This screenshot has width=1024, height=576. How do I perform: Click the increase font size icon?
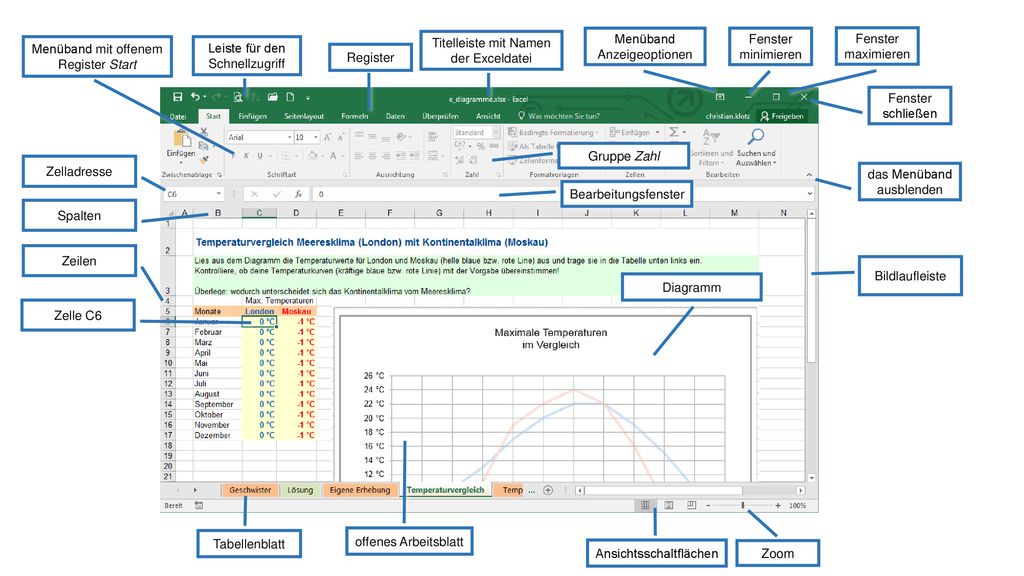pos(328,137)
